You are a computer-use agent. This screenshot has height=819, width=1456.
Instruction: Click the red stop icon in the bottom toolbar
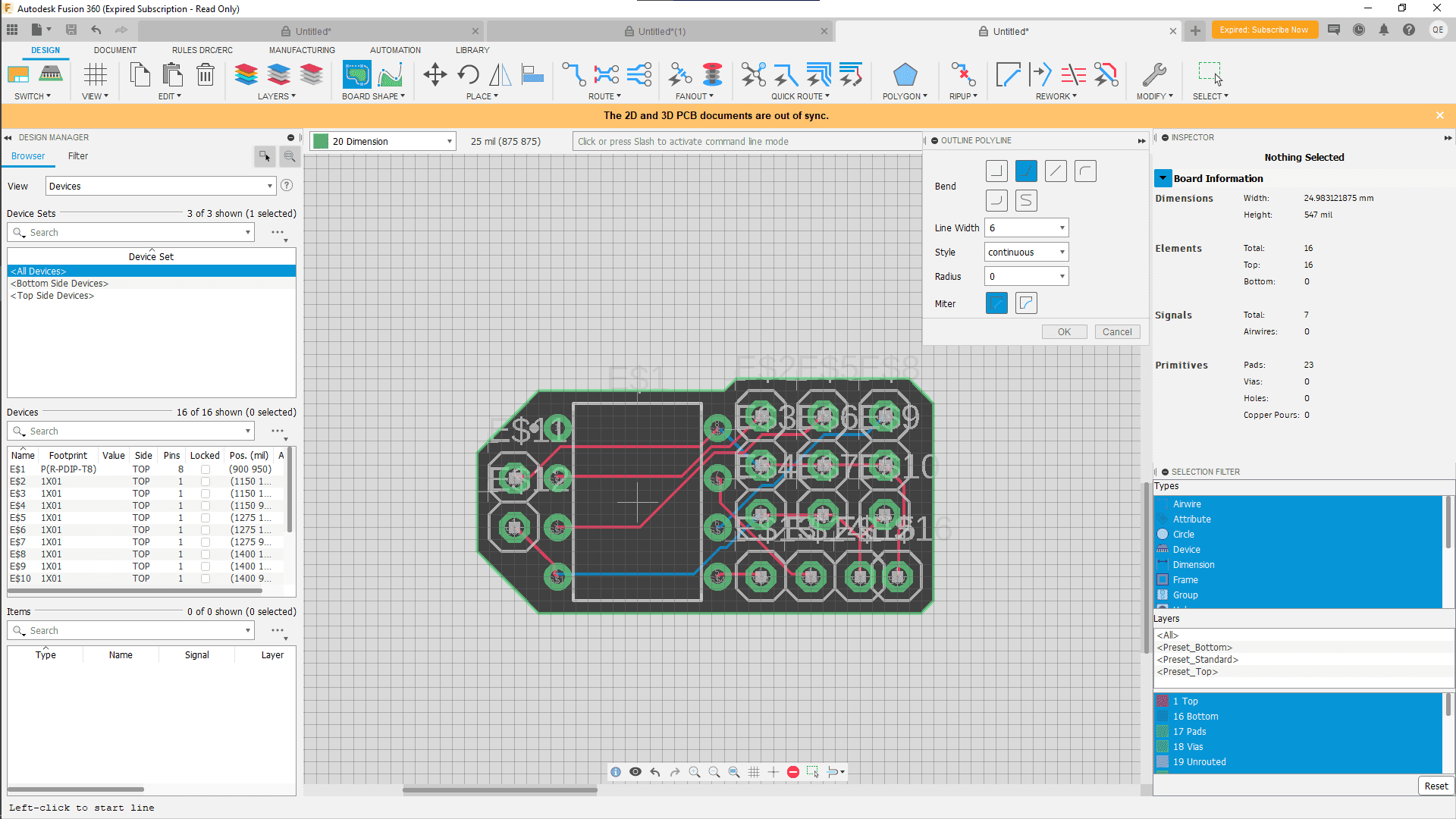click(x=793, y=772)
